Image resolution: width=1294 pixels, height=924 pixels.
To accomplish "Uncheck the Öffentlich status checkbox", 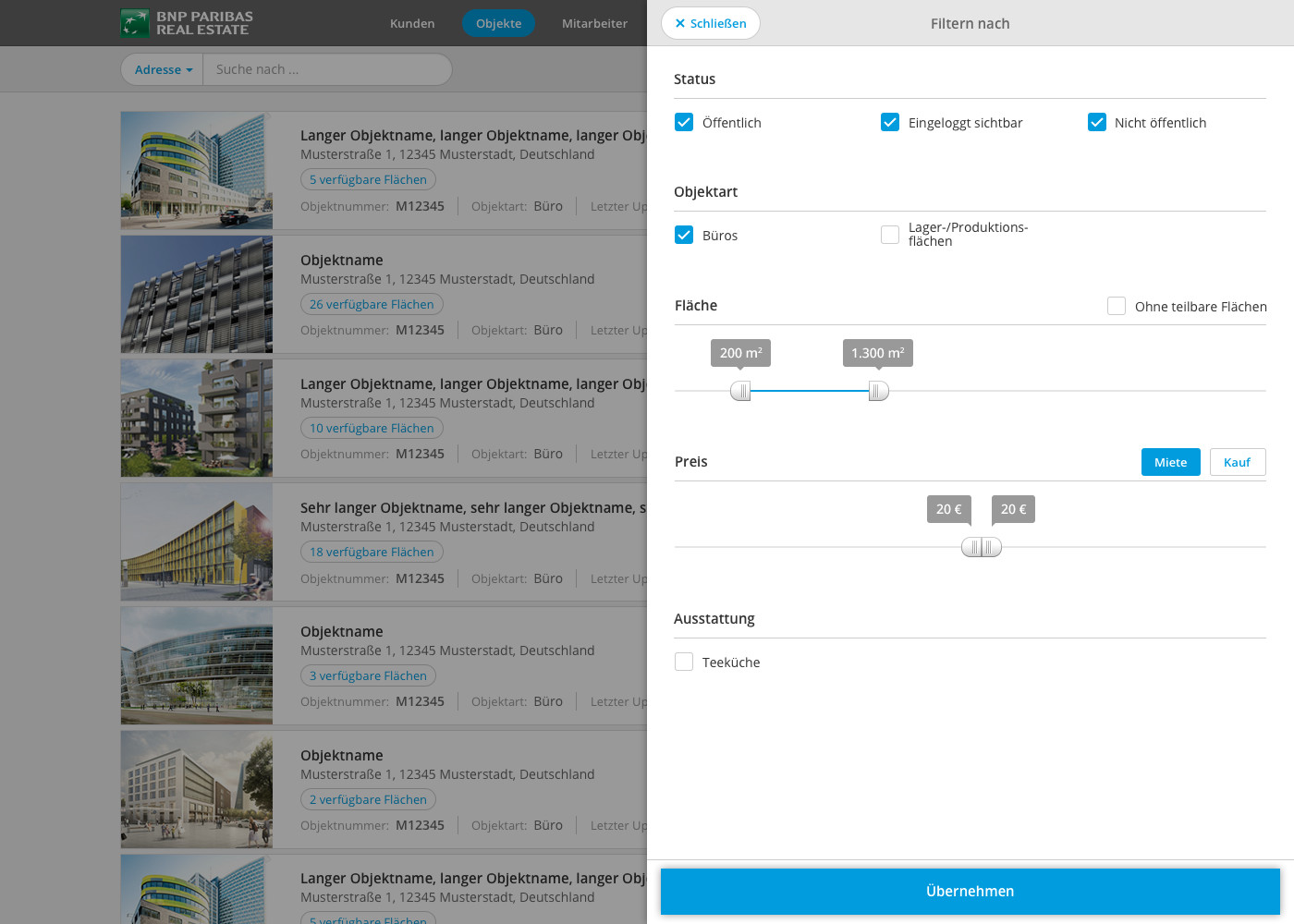I will click(x=684, y=122).
